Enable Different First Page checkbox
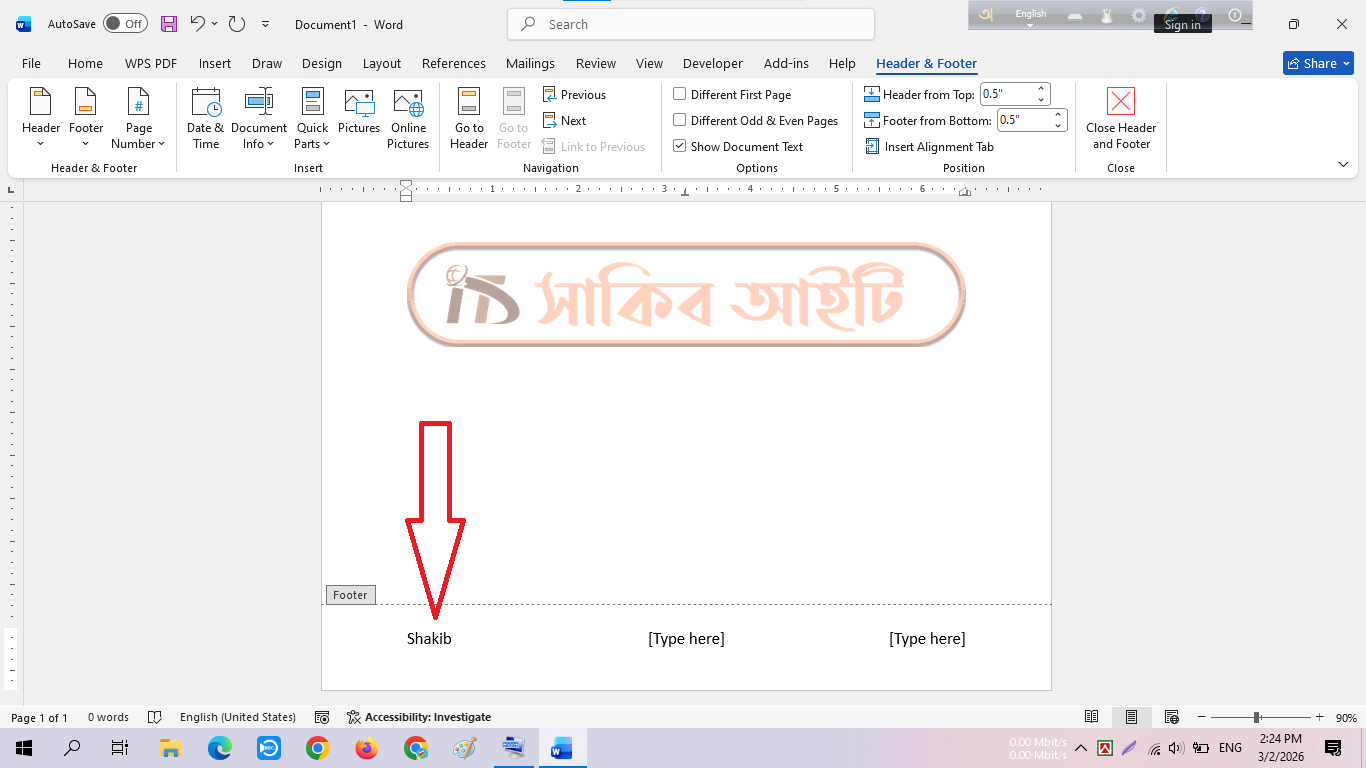 (680, 95)
